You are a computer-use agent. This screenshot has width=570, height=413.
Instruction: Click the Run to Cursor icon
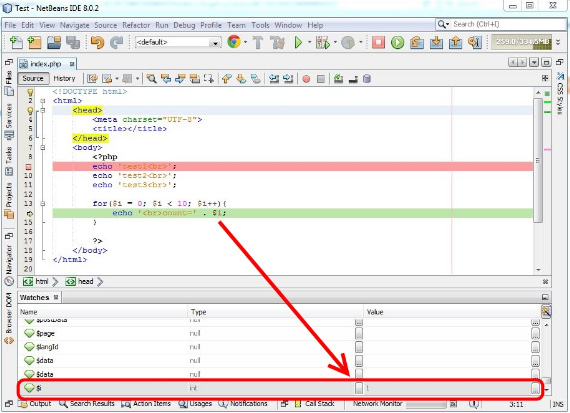[475, 43]
